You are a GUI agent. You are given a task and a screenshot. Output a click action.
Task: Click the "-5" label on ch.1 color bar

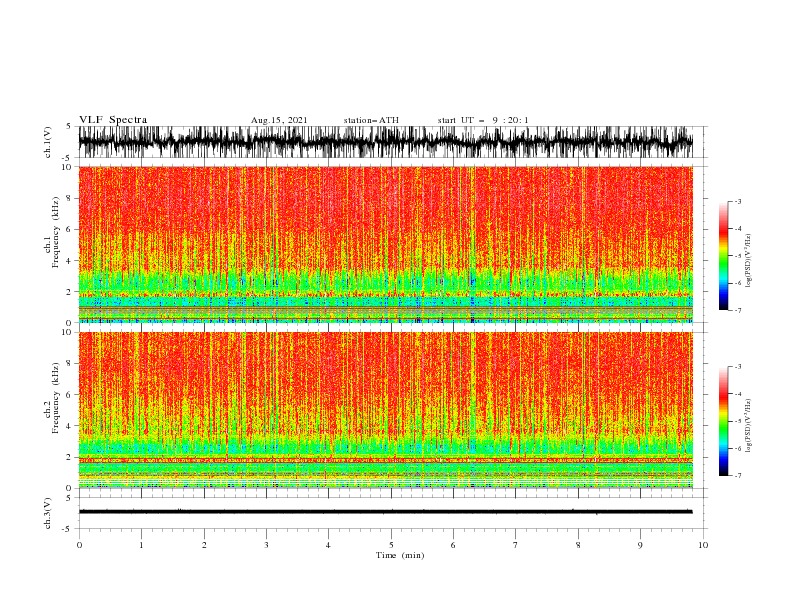click(x=737, y=256)
